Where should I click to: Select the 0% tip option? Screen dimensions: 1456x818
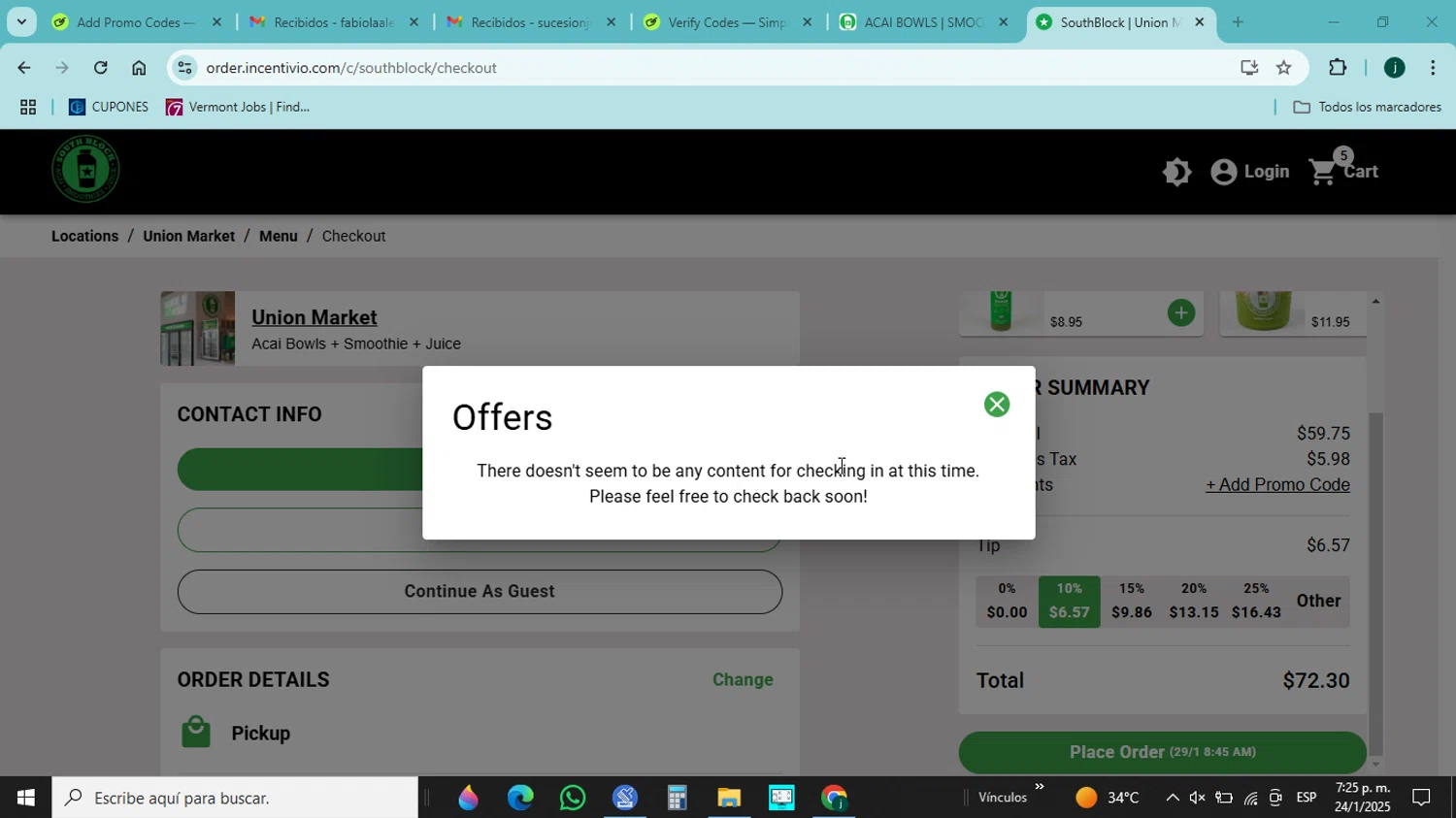[1007, 601]
